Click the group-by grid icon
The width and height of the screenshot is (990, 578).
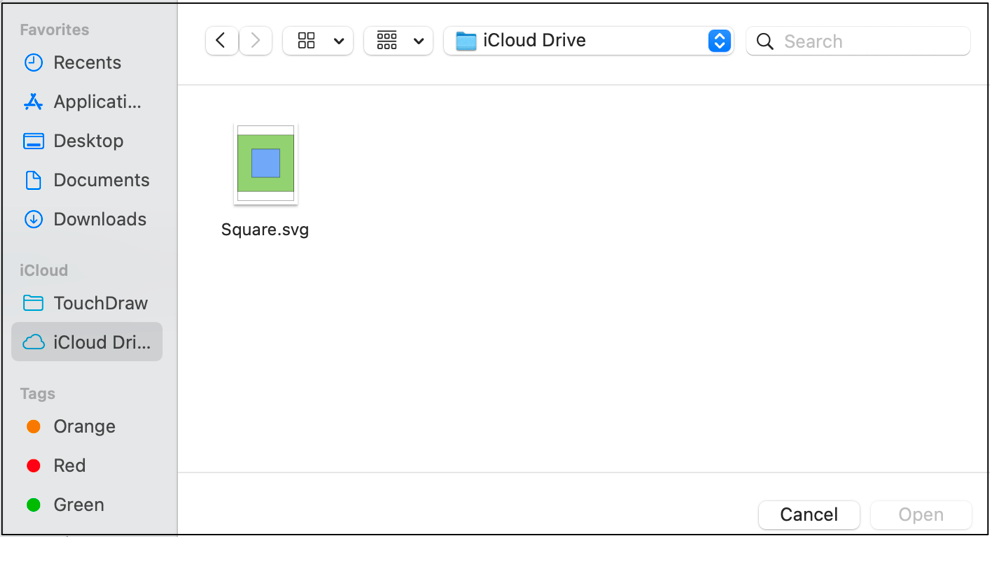(387, 41)
